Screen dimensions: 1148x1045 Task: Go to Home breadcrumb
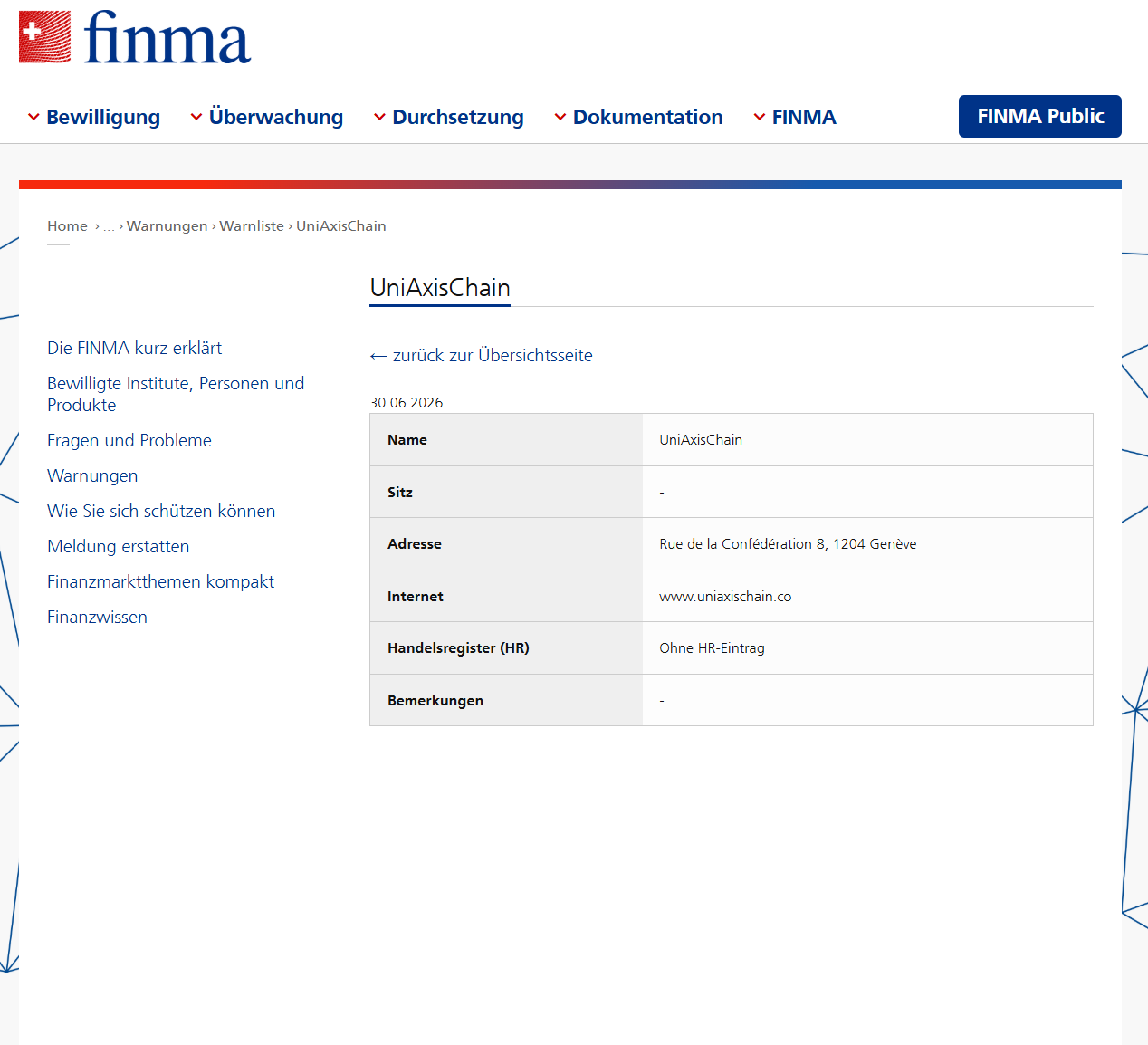coord(67,226)
